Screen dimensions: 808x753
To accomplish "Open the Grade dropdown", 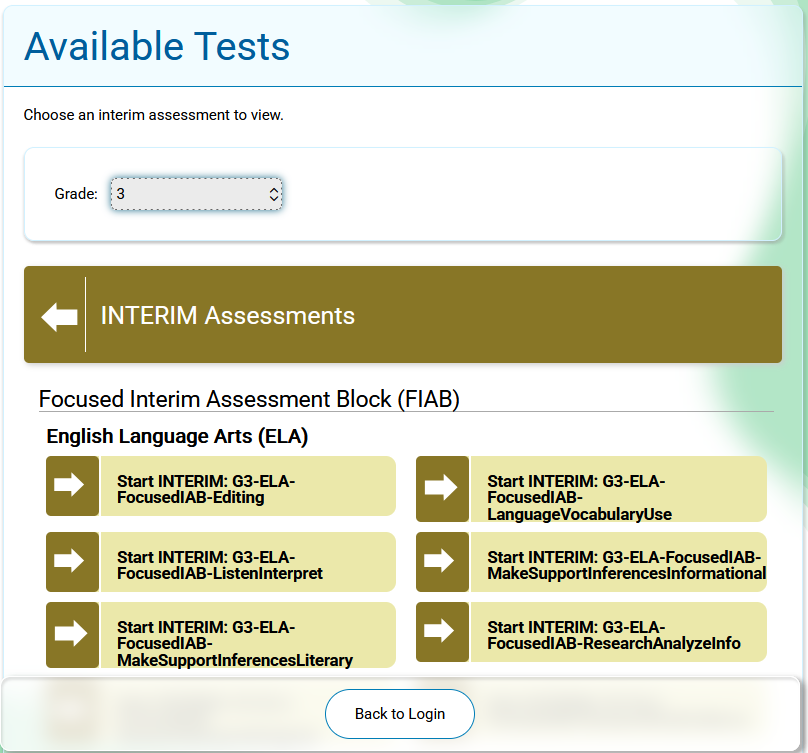I will pos(196,194).
